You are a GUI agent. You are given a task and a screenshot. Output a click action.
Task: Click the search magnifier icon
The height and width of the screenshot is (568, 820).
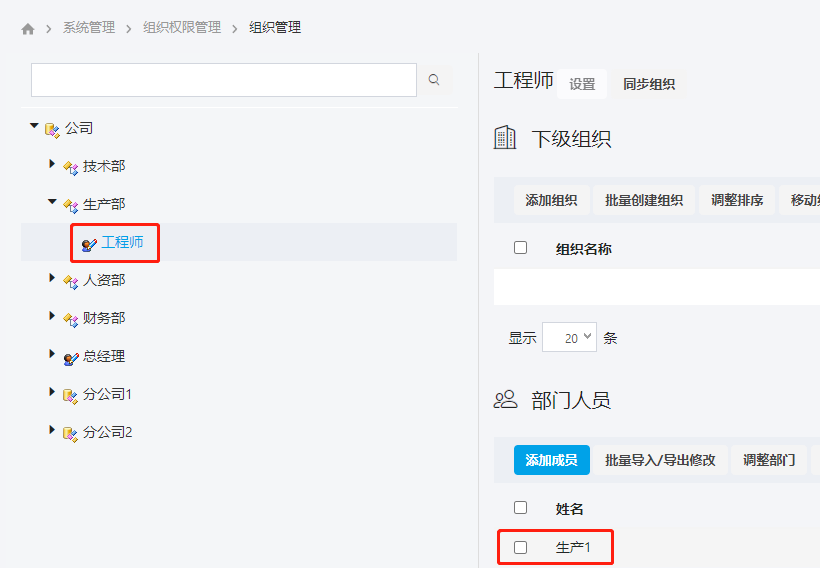click(434, 80)
